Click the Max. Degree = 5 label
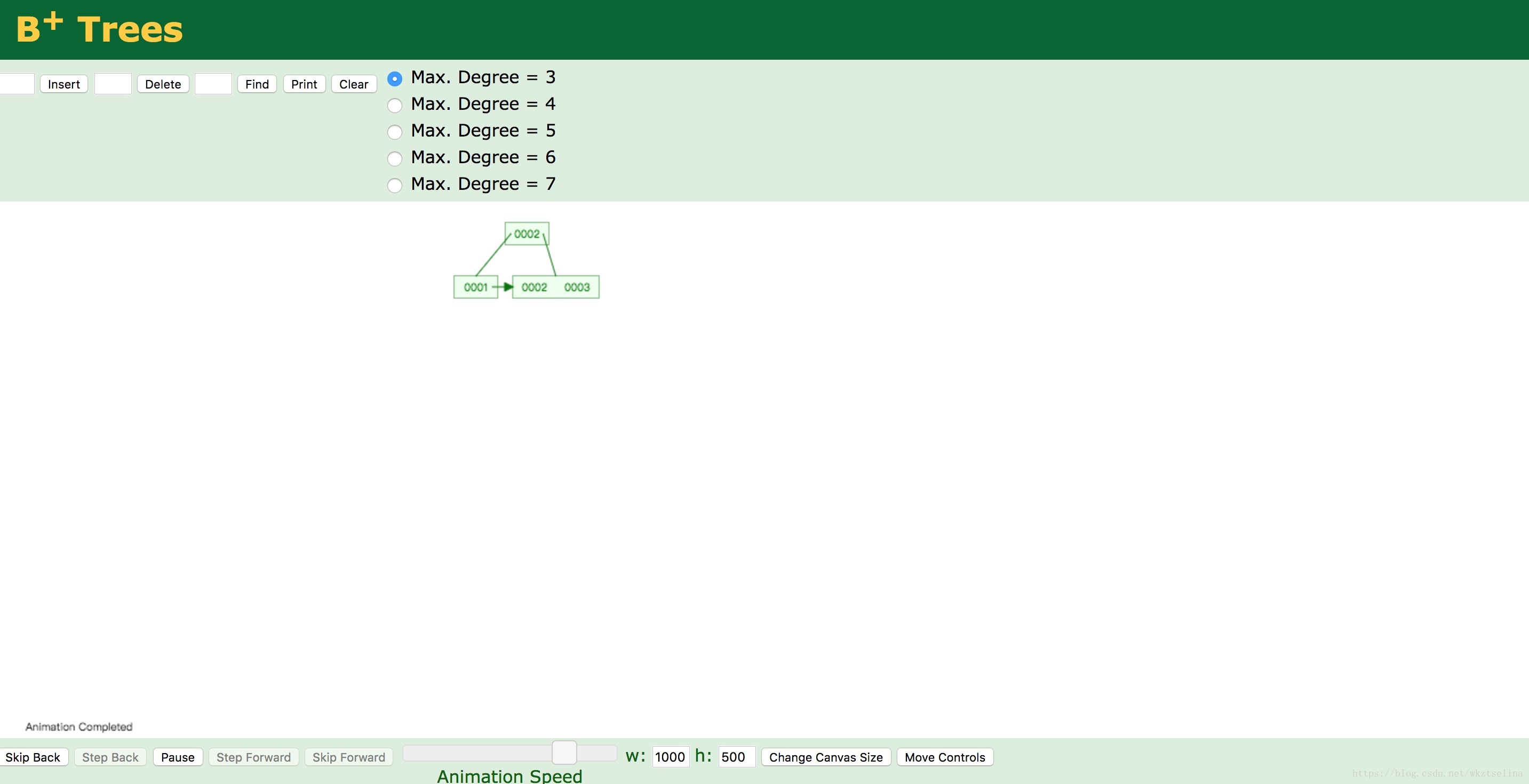This screenshot has width=1529, height=784. point(483,131)
